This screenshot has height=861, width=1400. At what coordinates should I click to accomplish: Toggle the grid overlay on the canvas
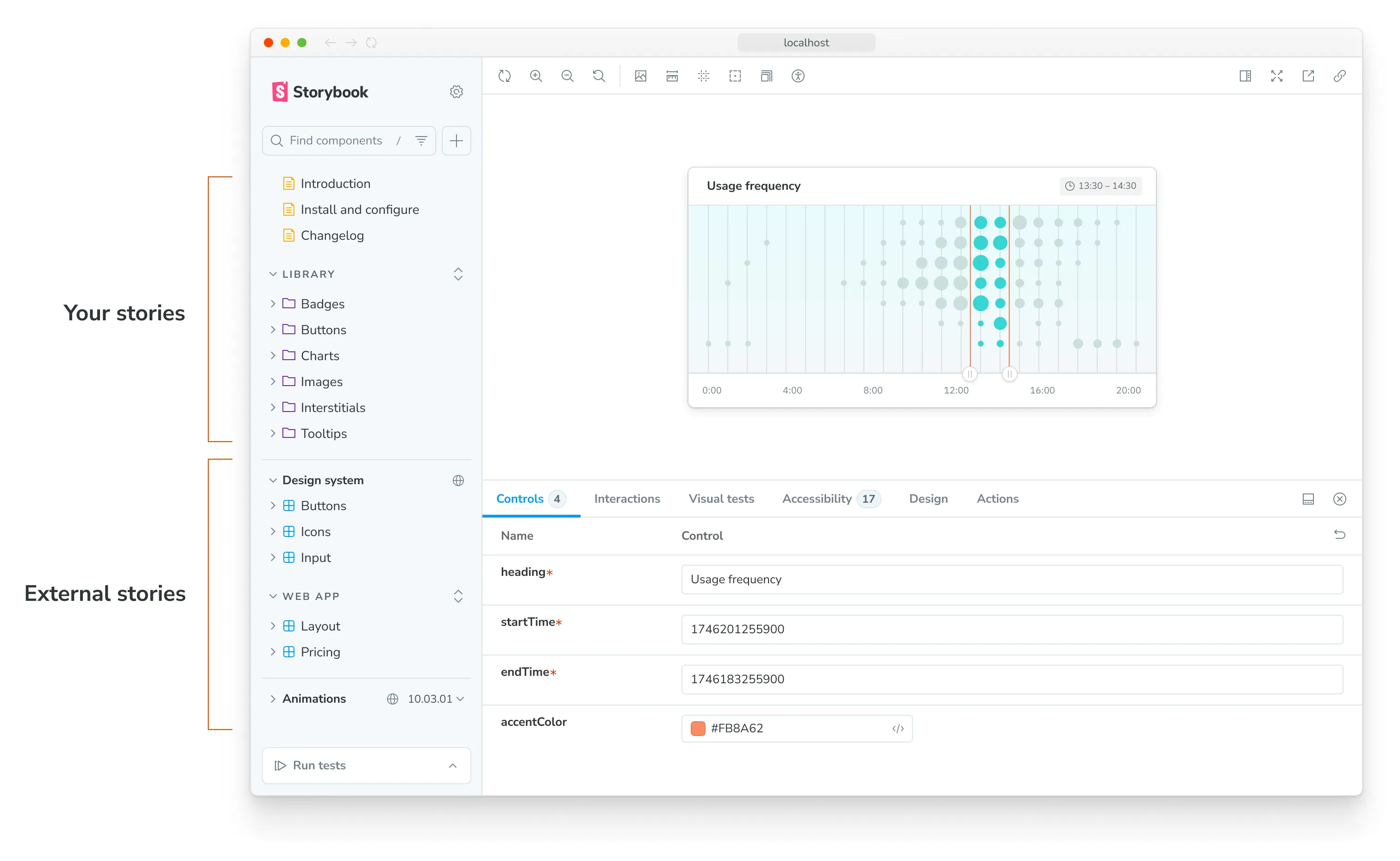(x=704, y=76)
